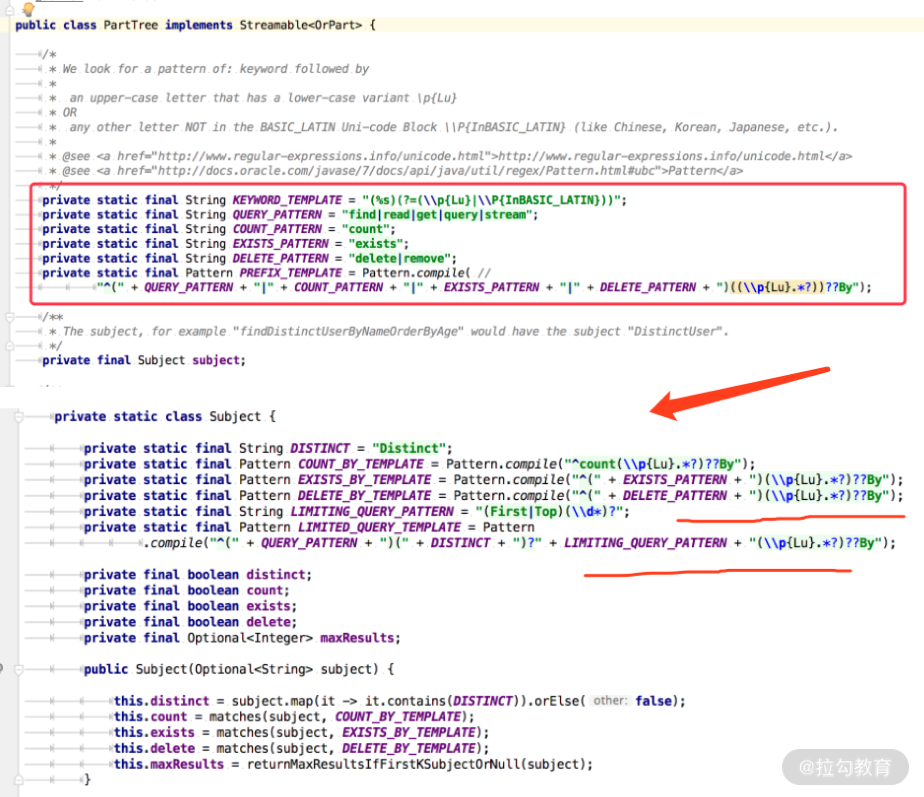Click this.exists assignment
The image size is (924, 797).
154,733
